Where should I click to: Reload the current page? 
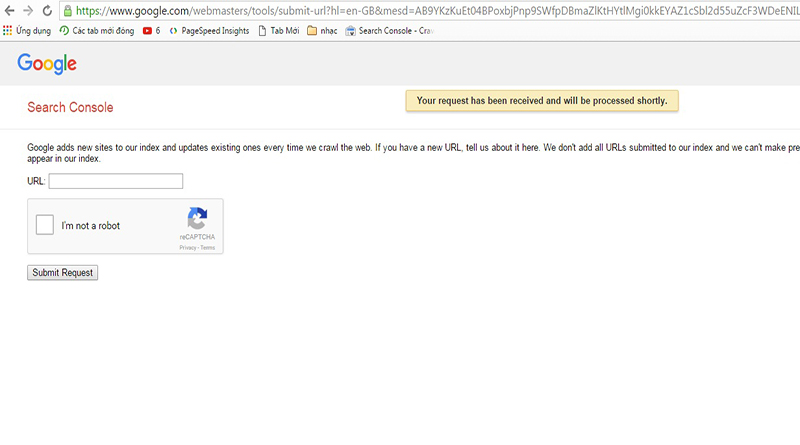tap(46, 11)
